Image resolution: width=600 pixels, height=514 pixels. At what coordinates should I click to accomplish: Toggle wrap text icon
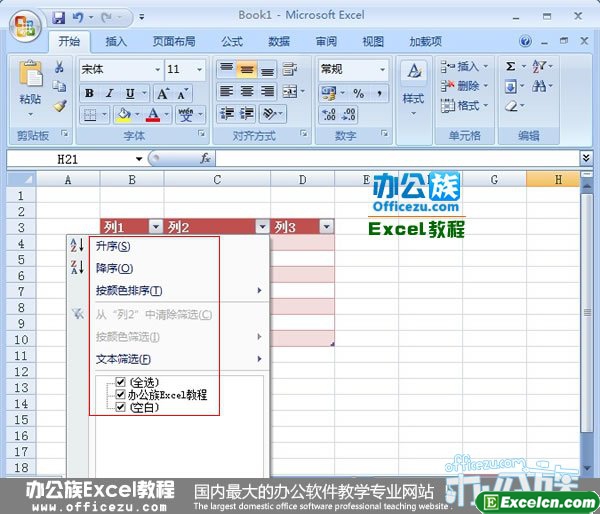click(290, 69)
